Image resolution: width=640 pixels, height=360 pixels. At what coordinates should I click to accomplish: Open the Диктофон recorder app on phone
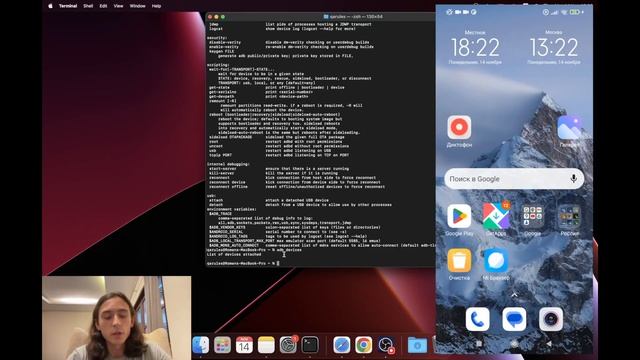tap(459, 127)
